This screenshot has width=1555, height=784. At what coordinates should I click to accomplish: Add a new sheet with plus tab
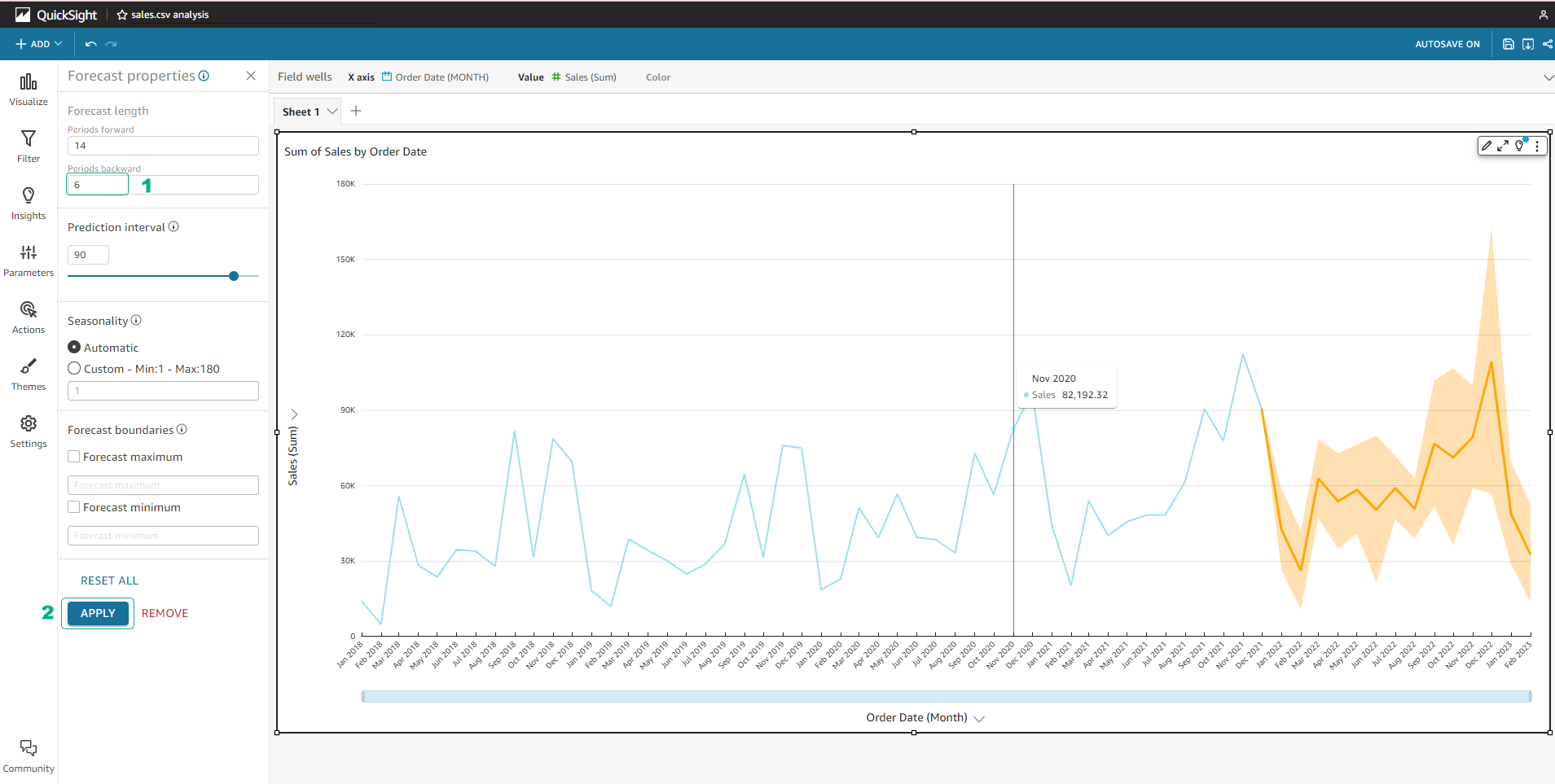pos(356,111)
